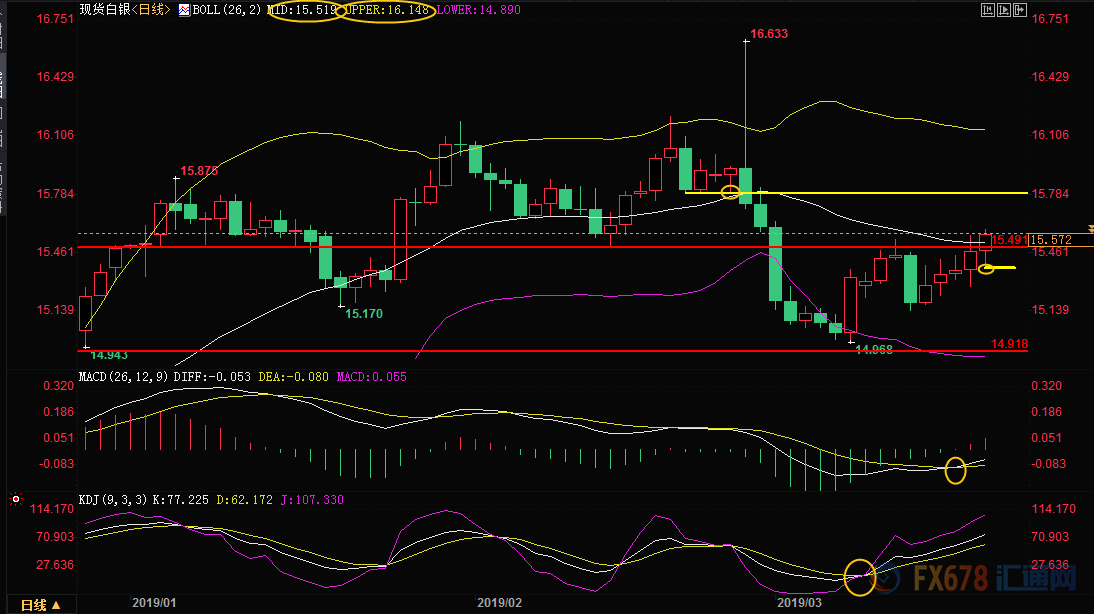
Task: Click the yellow circle on KDJ crossover
Action: pos(860,576)
